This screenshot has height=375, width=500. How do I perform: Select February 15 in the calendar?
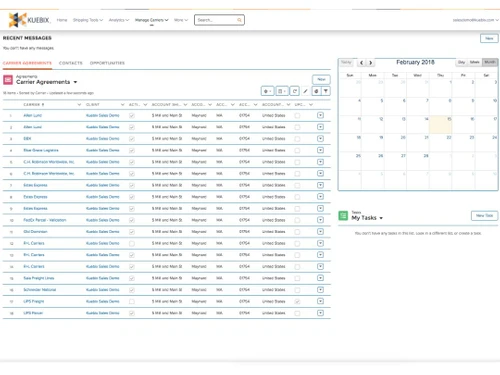[441, 126]
